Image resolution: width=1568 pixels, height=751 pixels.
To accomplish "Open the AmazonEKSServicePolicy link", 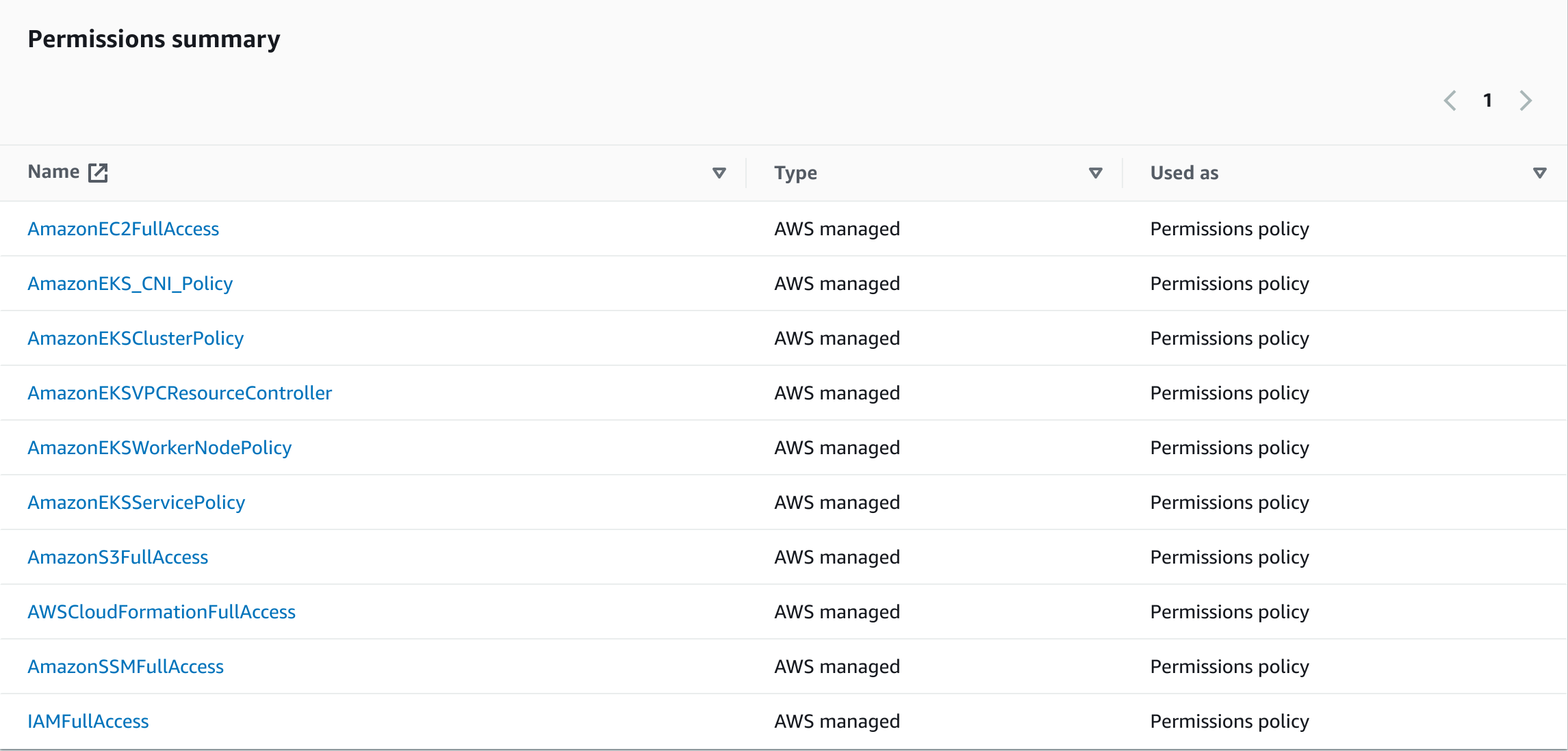I will 136,502.
